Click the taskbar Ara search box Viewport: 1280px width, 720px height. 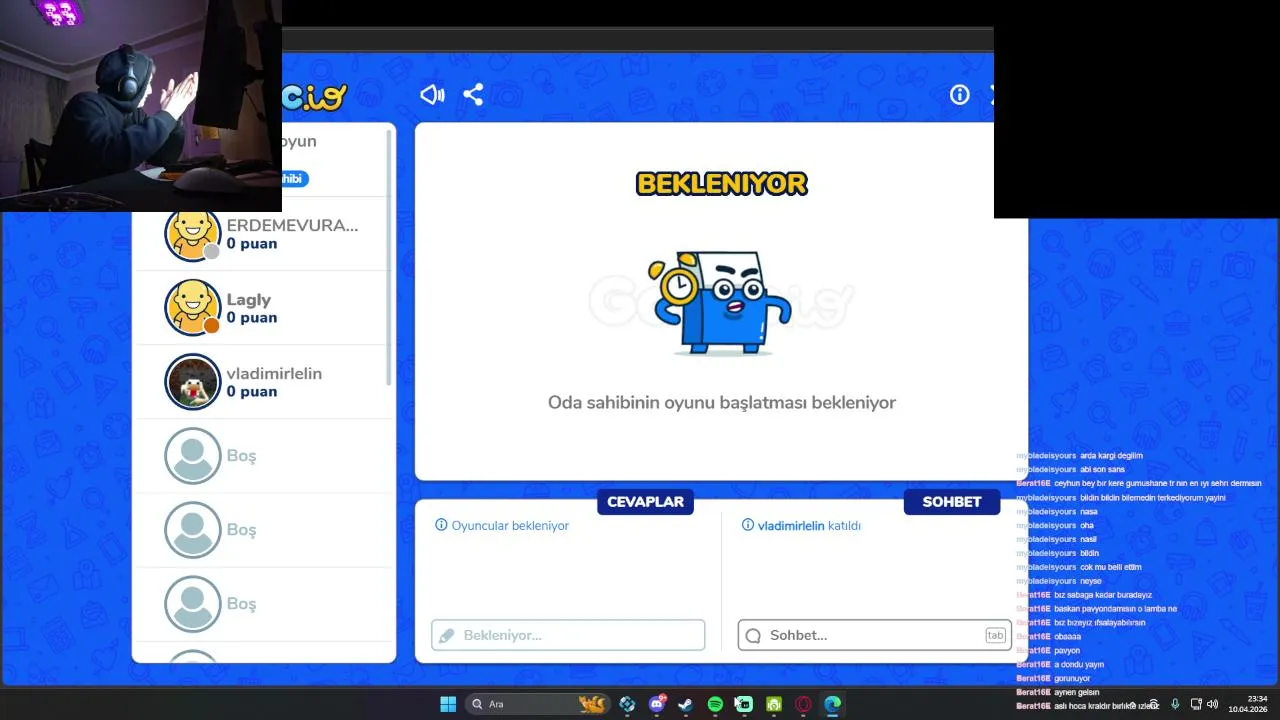coord(538,704)
